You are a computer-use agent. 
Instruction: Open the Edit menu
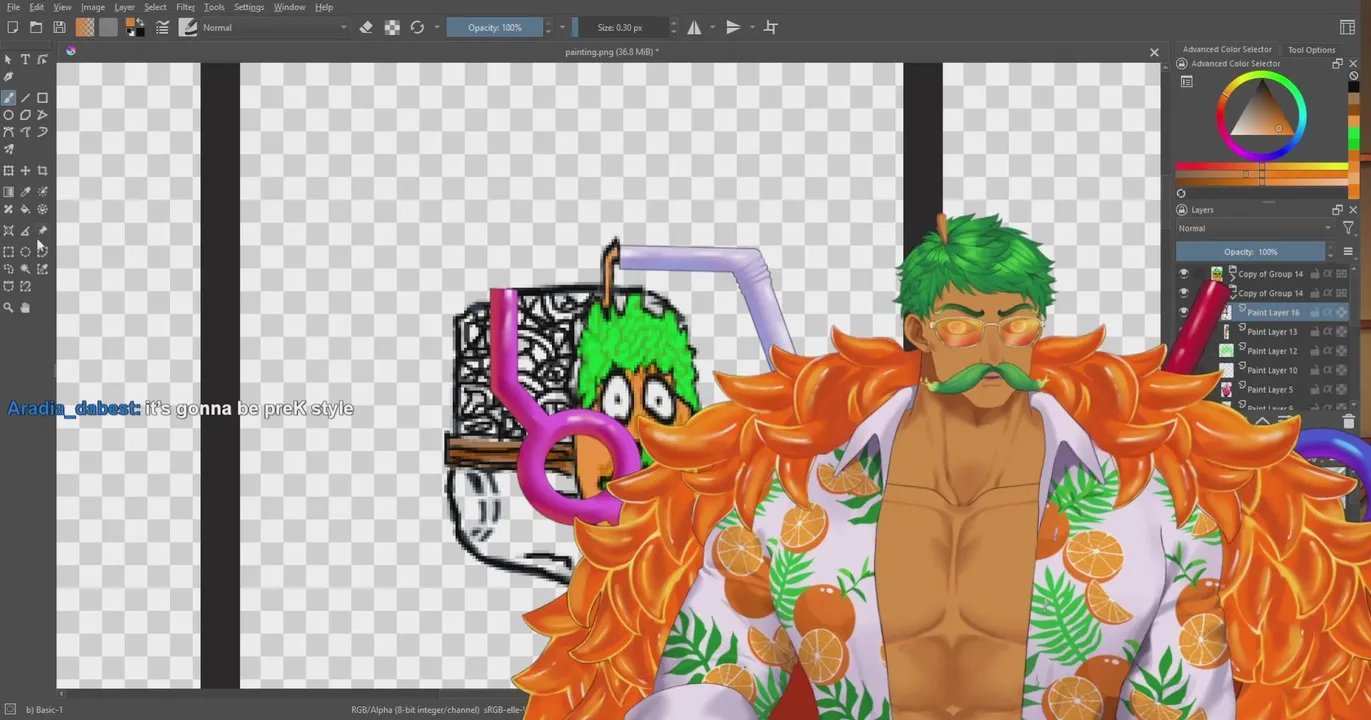[x=36, y=7]
